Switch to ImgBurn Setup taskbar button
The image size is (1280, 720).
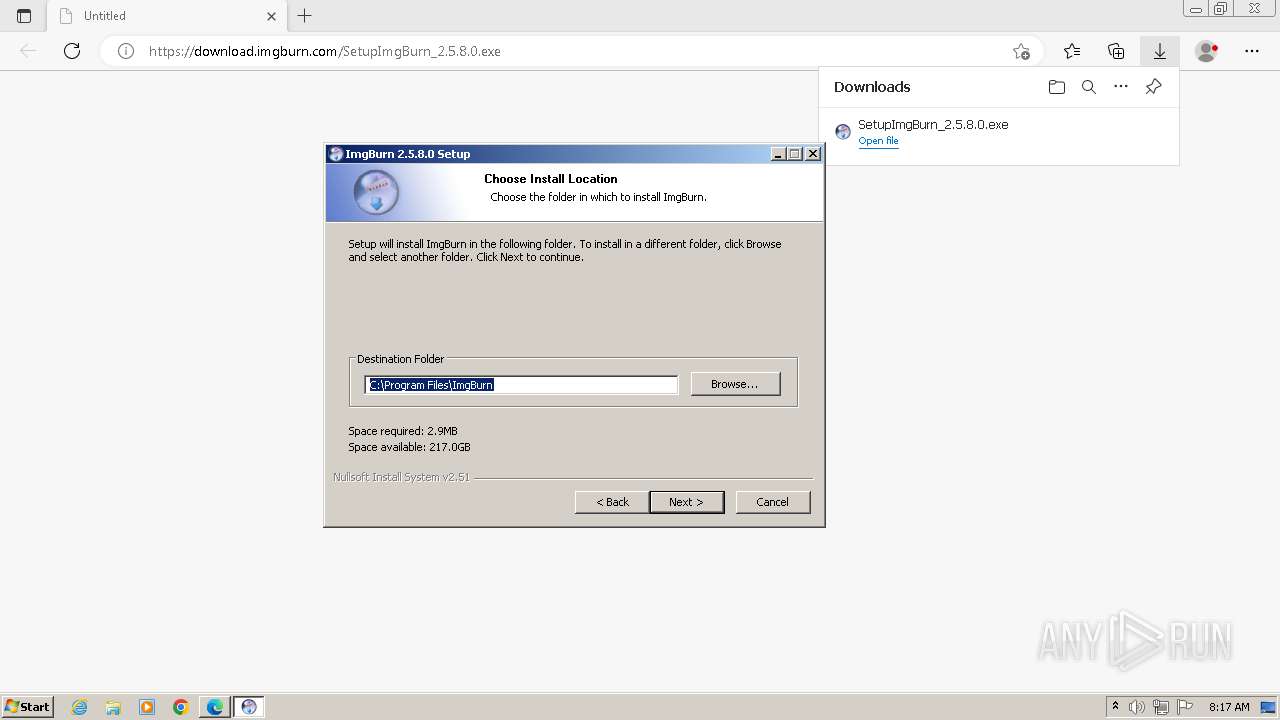tap(249, 707)
